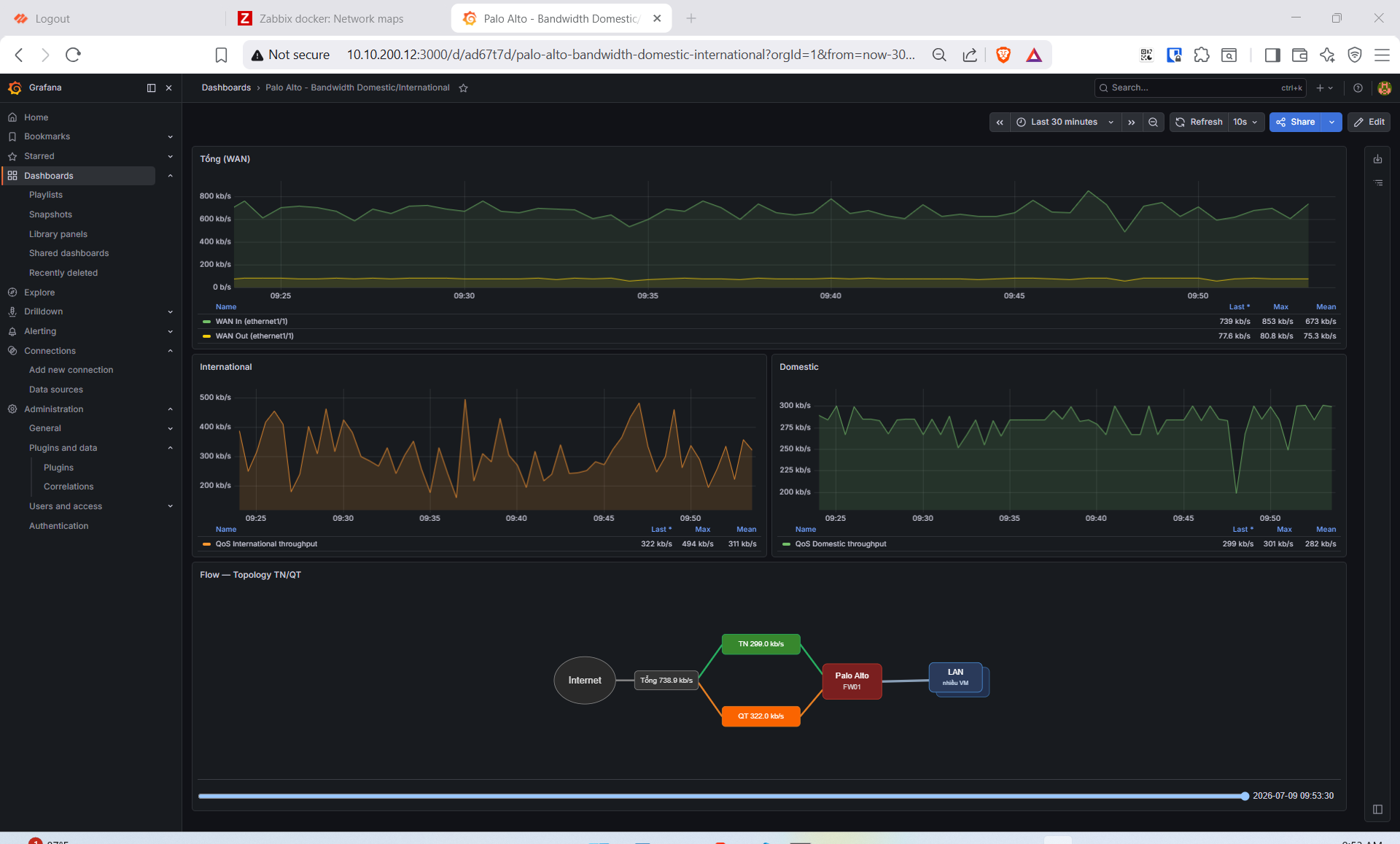This screenshot has width=1400, height=844.
Task: Close the Grafana sidebar menu
Action: point(169,88)
